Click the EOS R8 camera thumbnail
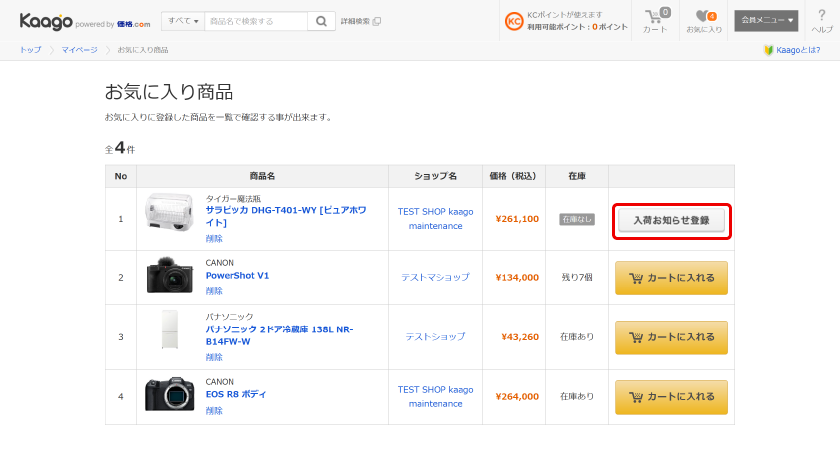The width and height of the screenshot is (840, 450). tap(170, 394)
